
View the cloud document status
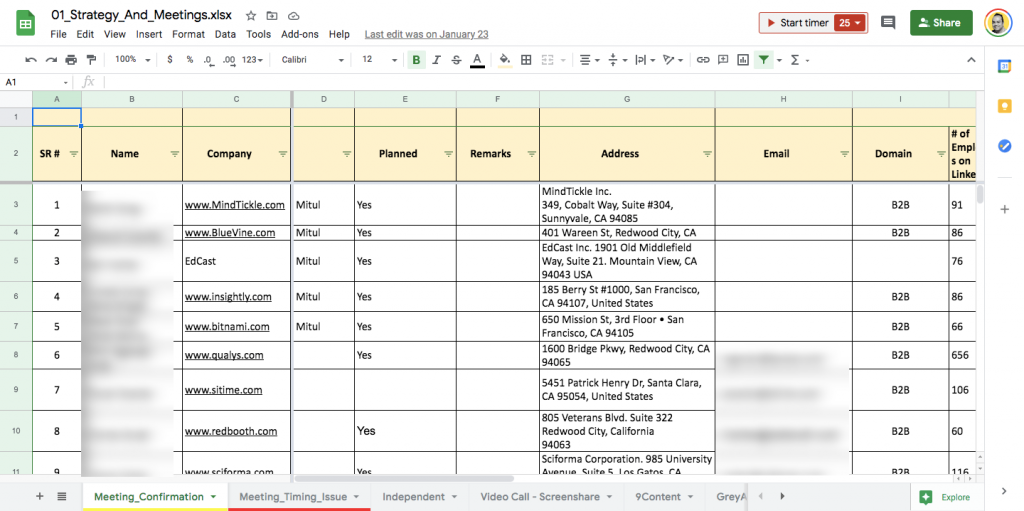[x=293, y=16]
